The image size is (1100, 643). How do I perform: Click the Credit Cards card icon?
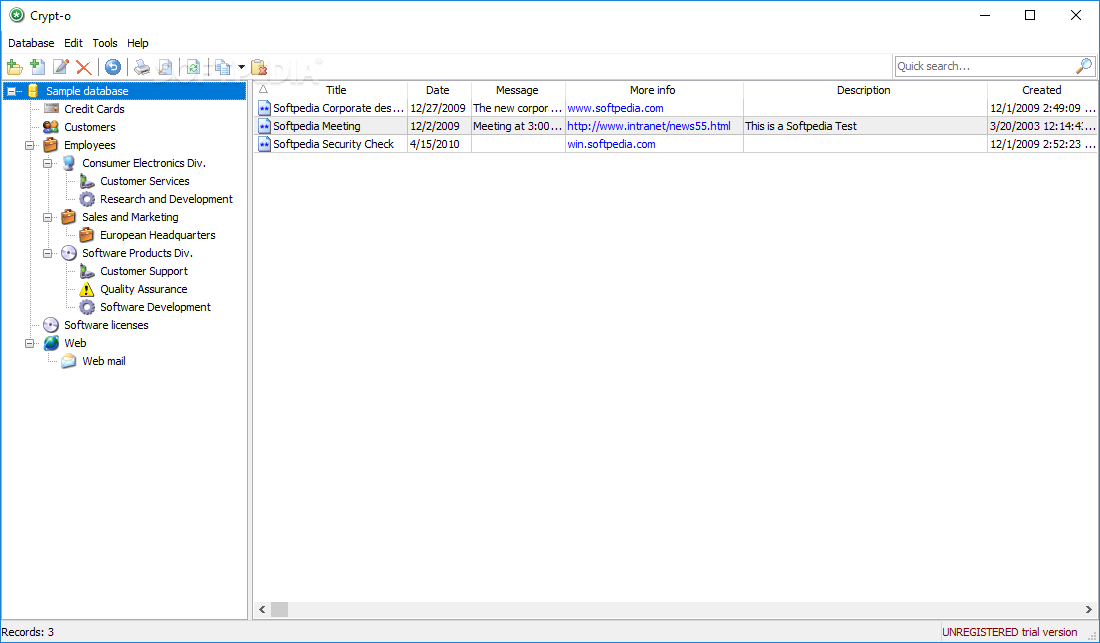point(51,109)
